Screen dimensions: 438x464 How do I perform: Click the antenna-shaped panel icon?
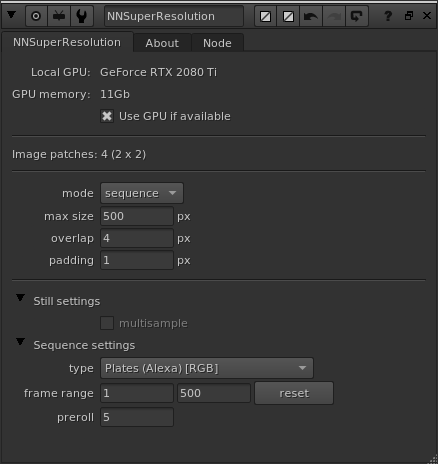59,16
